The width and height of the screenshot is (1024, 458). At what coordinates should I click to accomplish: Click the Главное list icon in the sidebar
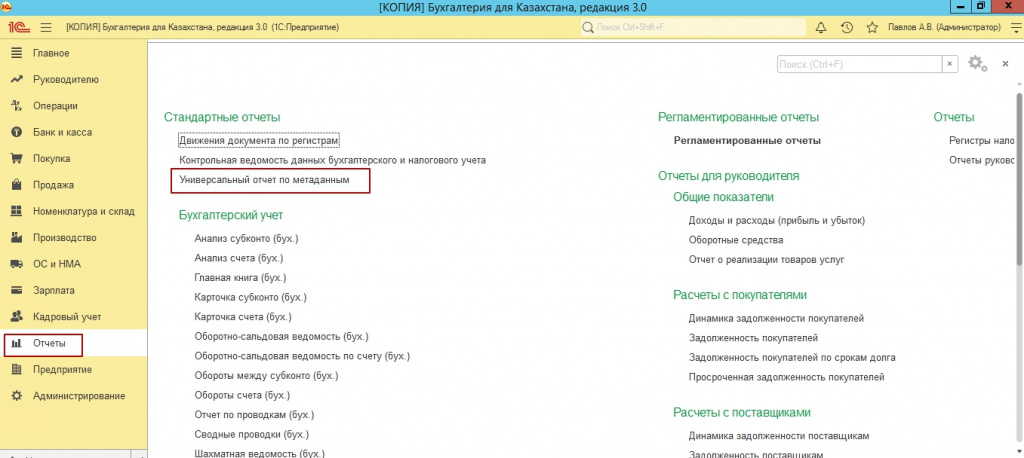[18, 53]
